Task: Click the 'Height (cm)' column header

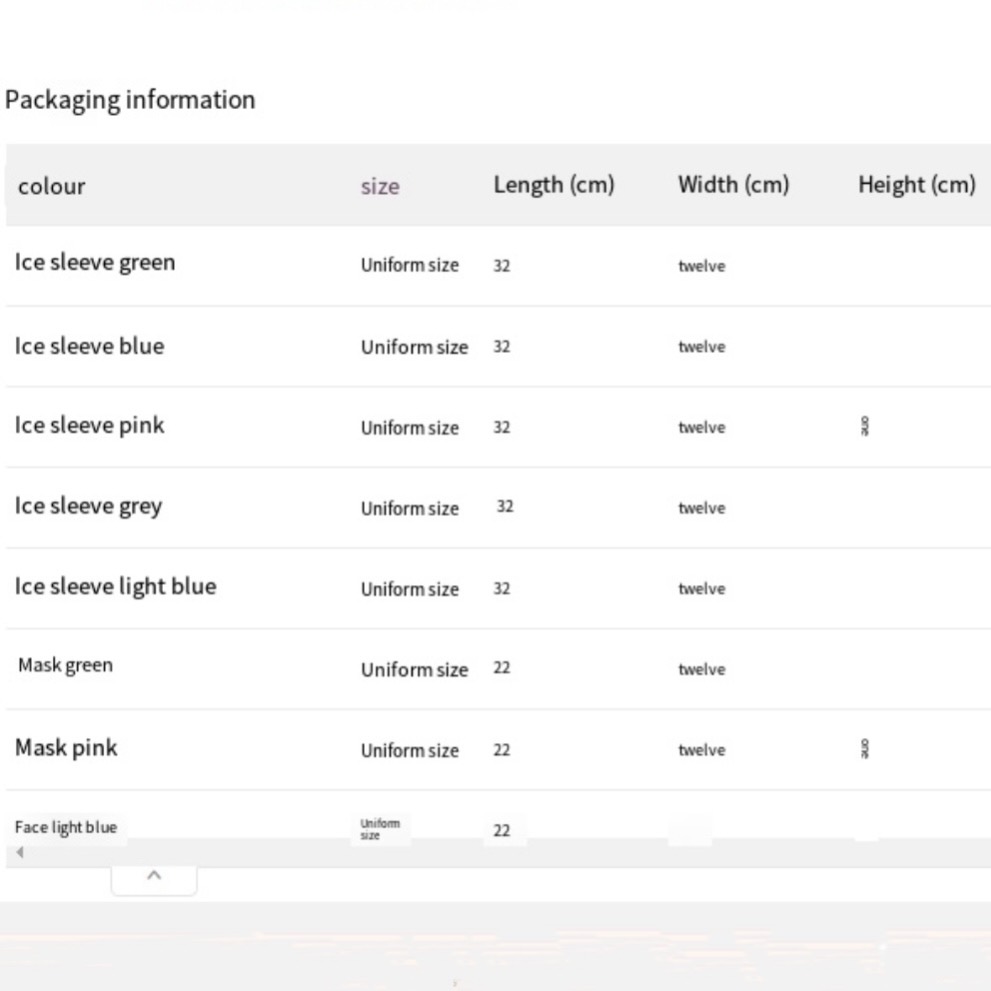Action: (x=916, y=185)
